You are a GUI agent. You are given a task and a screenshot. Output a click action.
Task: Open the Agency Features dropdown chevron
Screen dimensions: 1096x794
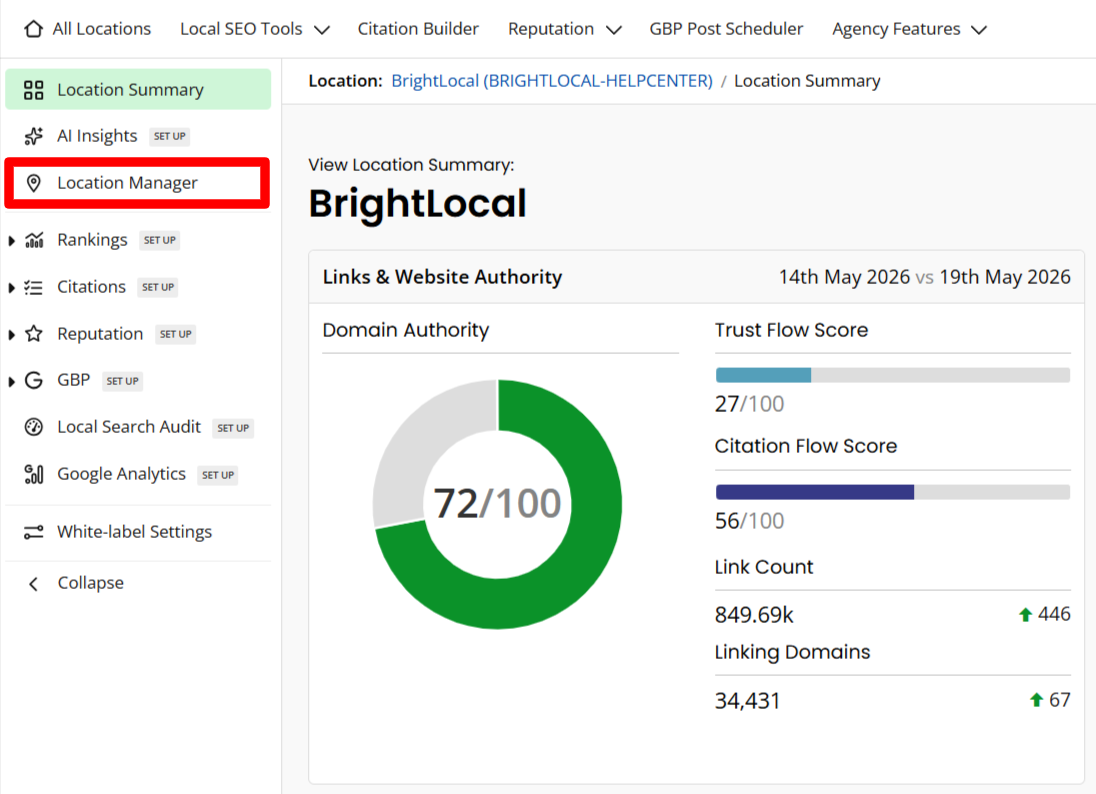[979, 30]
